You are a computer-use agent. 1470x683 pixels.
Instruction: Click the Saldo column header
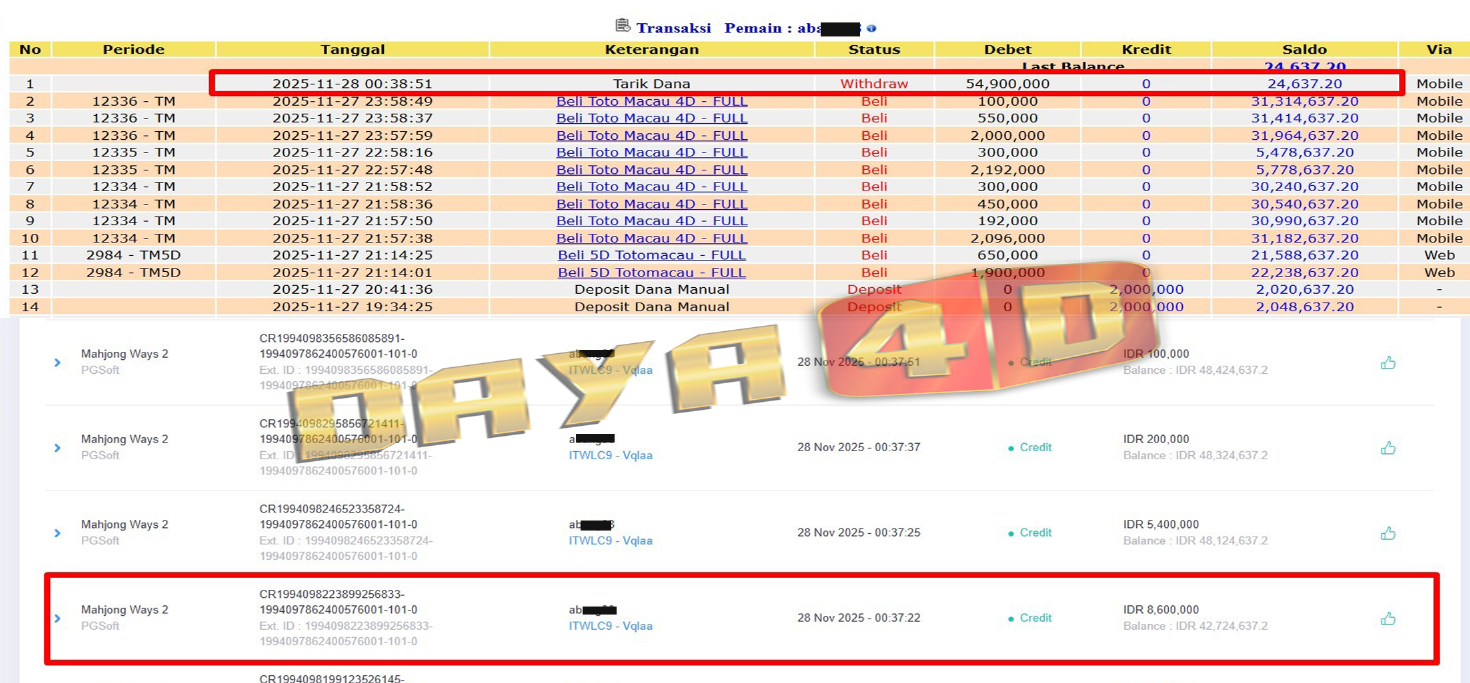pos(1304,49)
